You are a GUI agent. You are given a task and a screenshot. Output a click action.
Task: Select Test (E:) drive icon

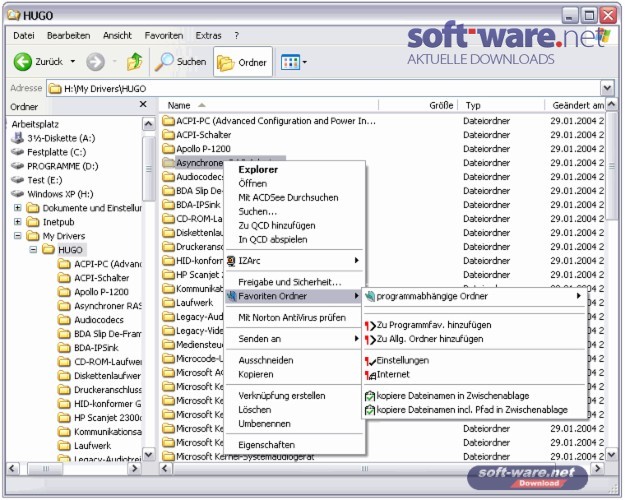click(18, 179)
